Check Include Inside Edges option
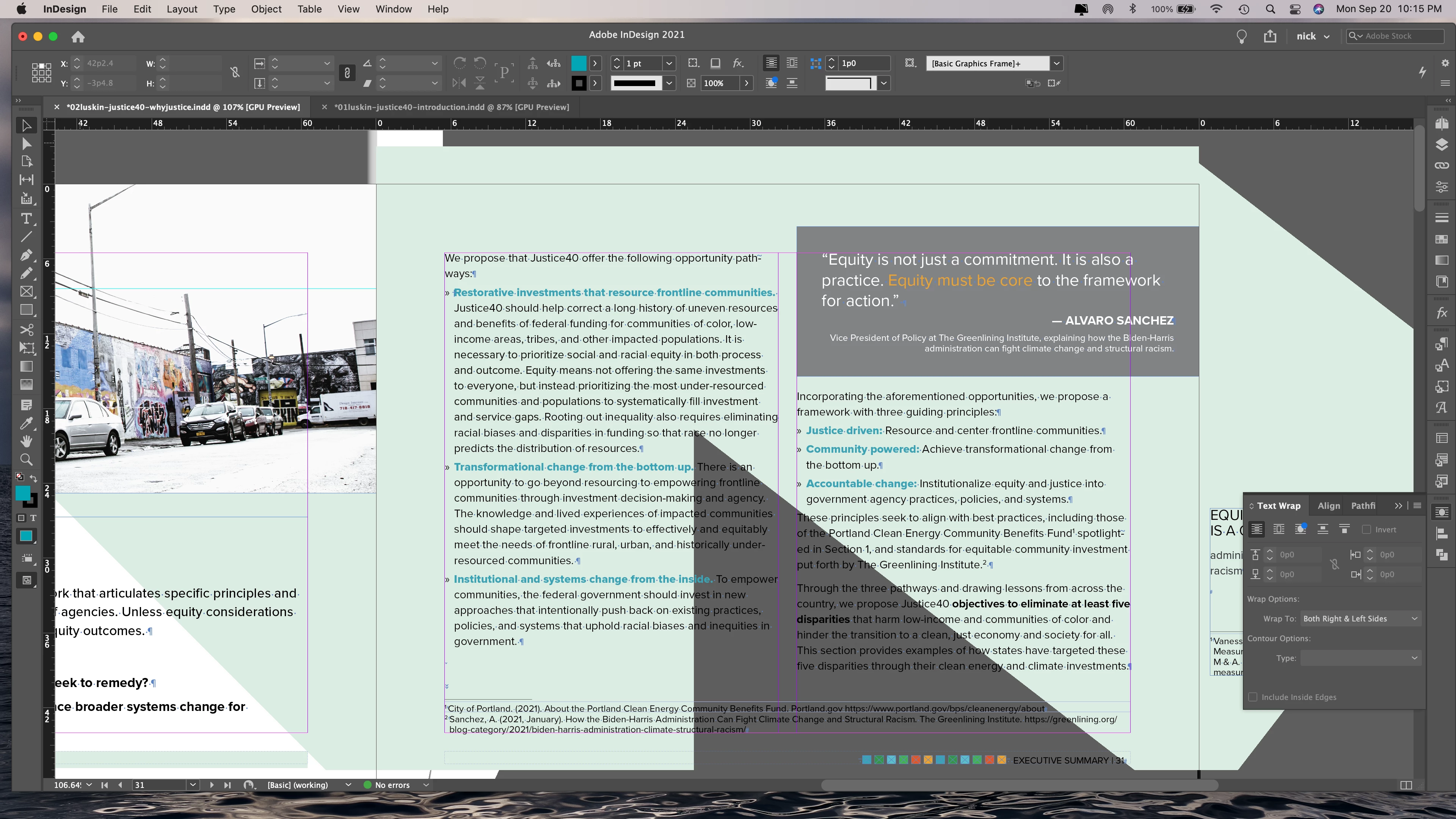The height and width of the screenshot is (819, 1456). (x=1253, y=697)
